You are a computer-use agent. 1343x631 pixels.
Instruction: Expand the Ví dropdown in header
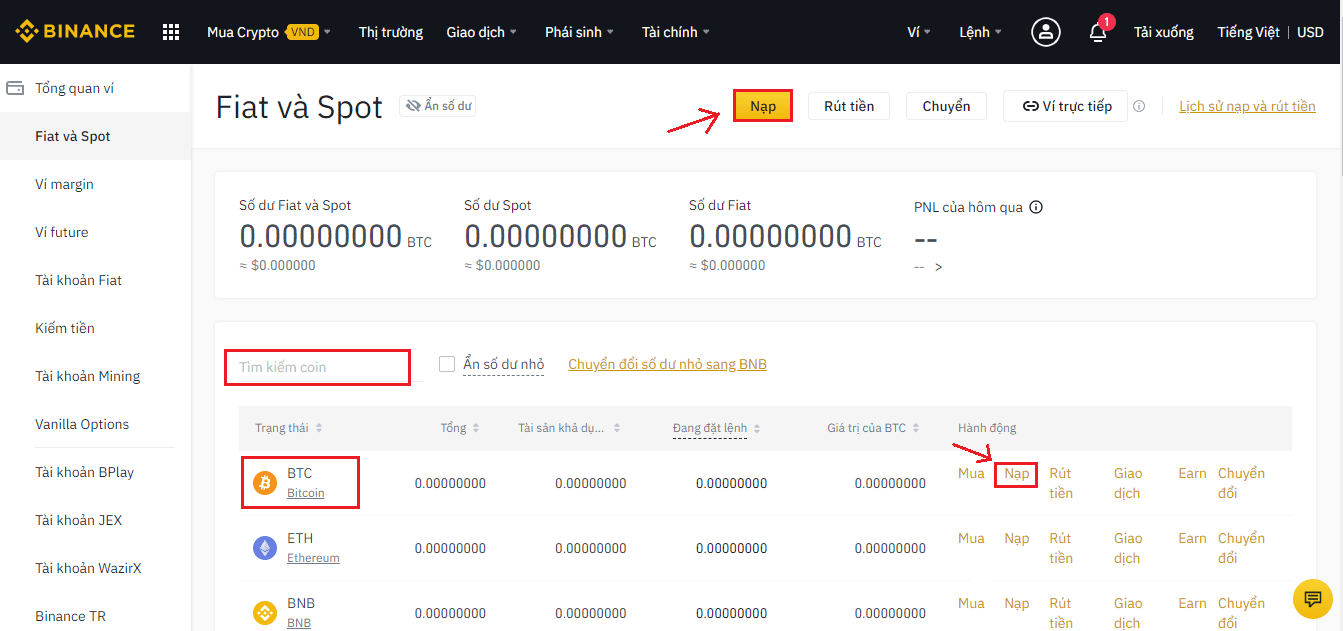point(919,32)
